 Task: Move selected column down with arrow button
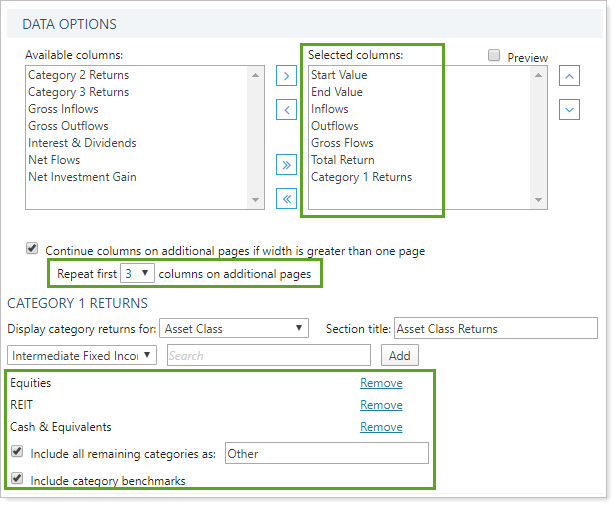pos(569,109)
